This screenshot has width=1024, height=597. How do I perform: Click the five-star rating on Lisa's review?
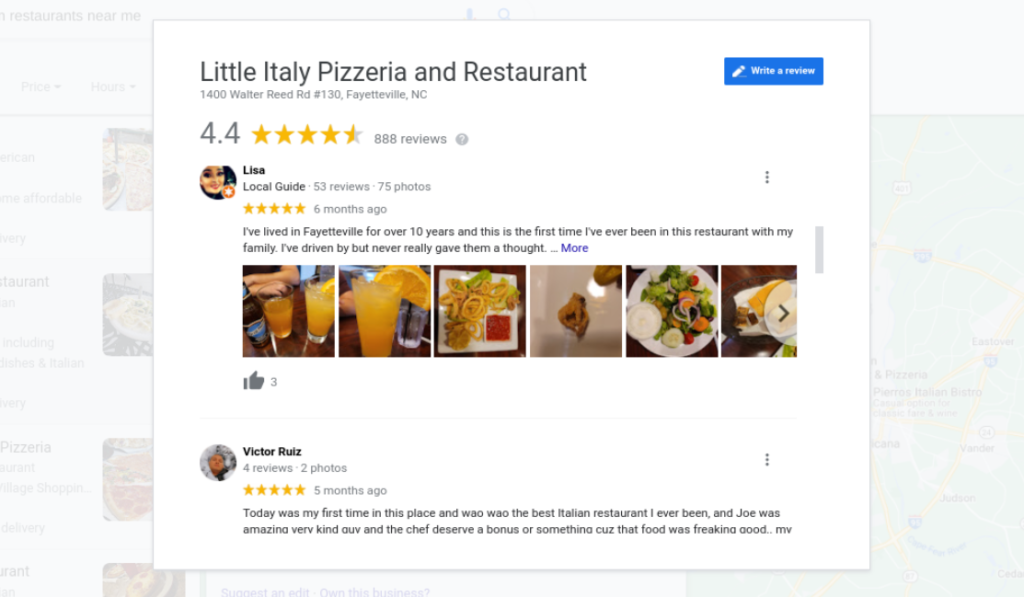(274, 209)
